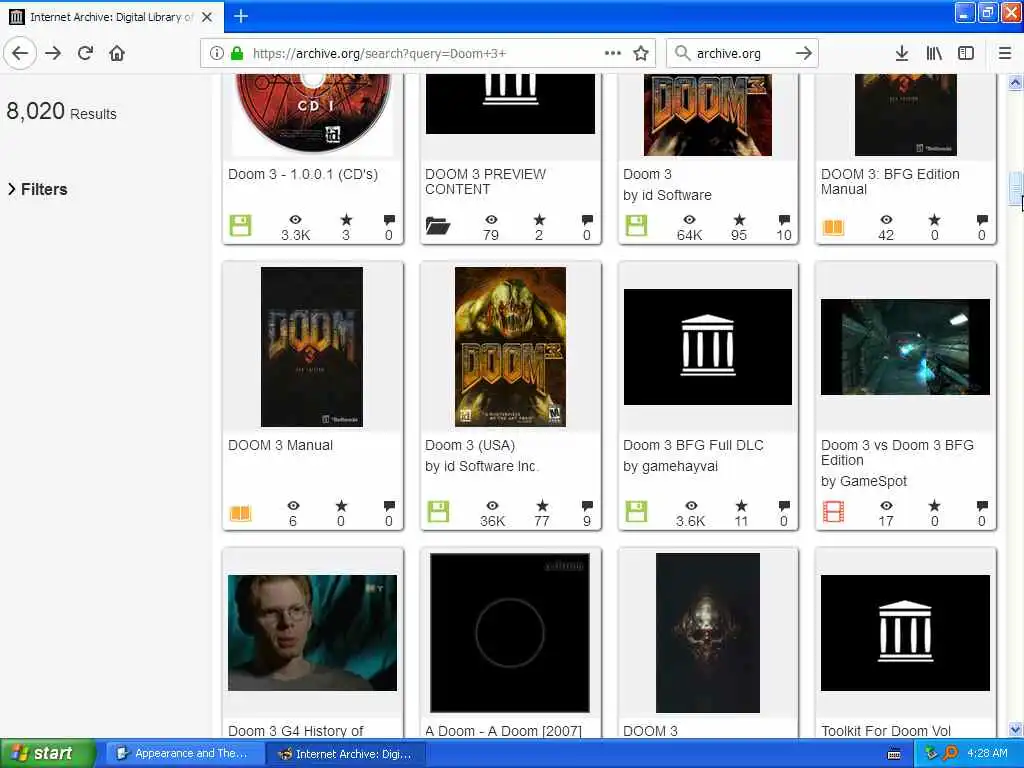
Task: Open creator link GameSpot
Action: click(873, 481)
